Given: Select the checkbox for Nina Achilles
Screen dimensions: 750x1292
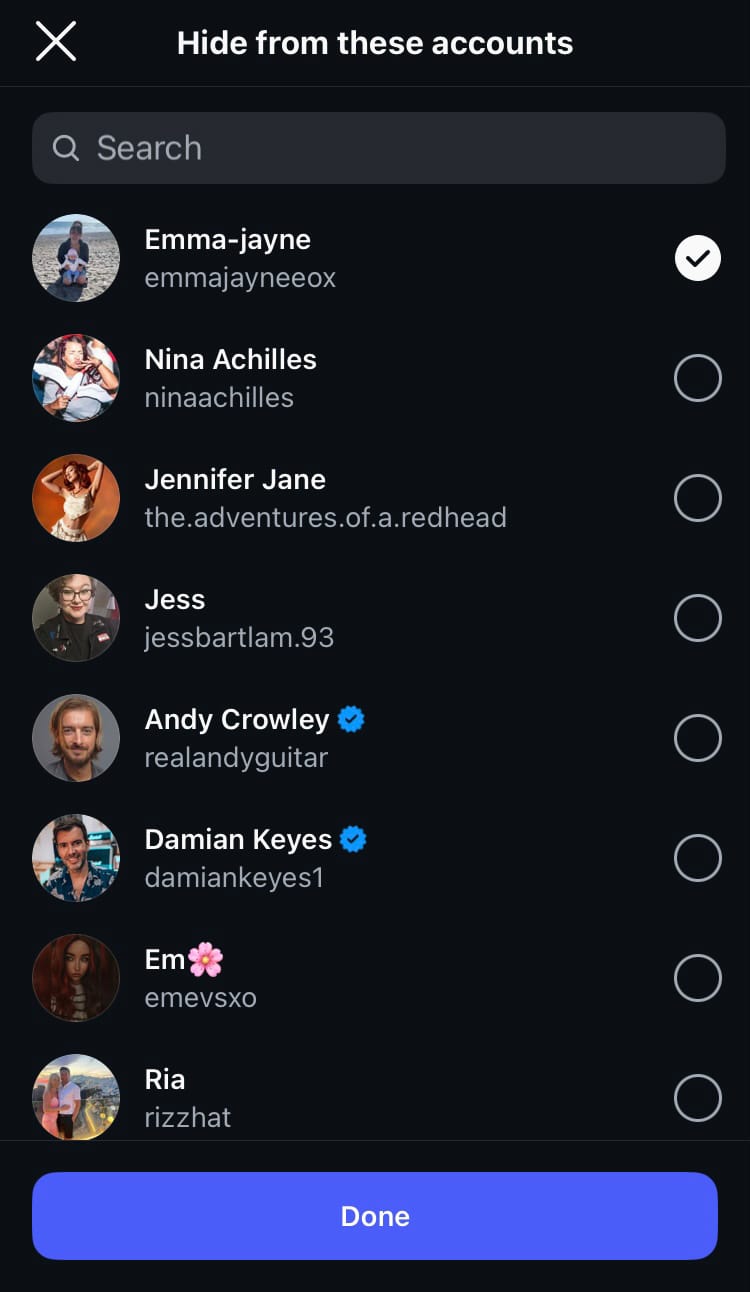Looking at the screenshot, I should pyautogui.click(x=697, y=378).
